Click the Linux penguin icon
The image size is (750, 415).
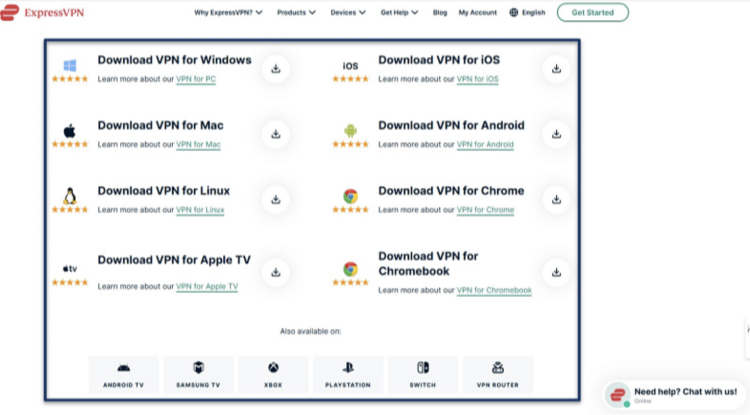70,196
